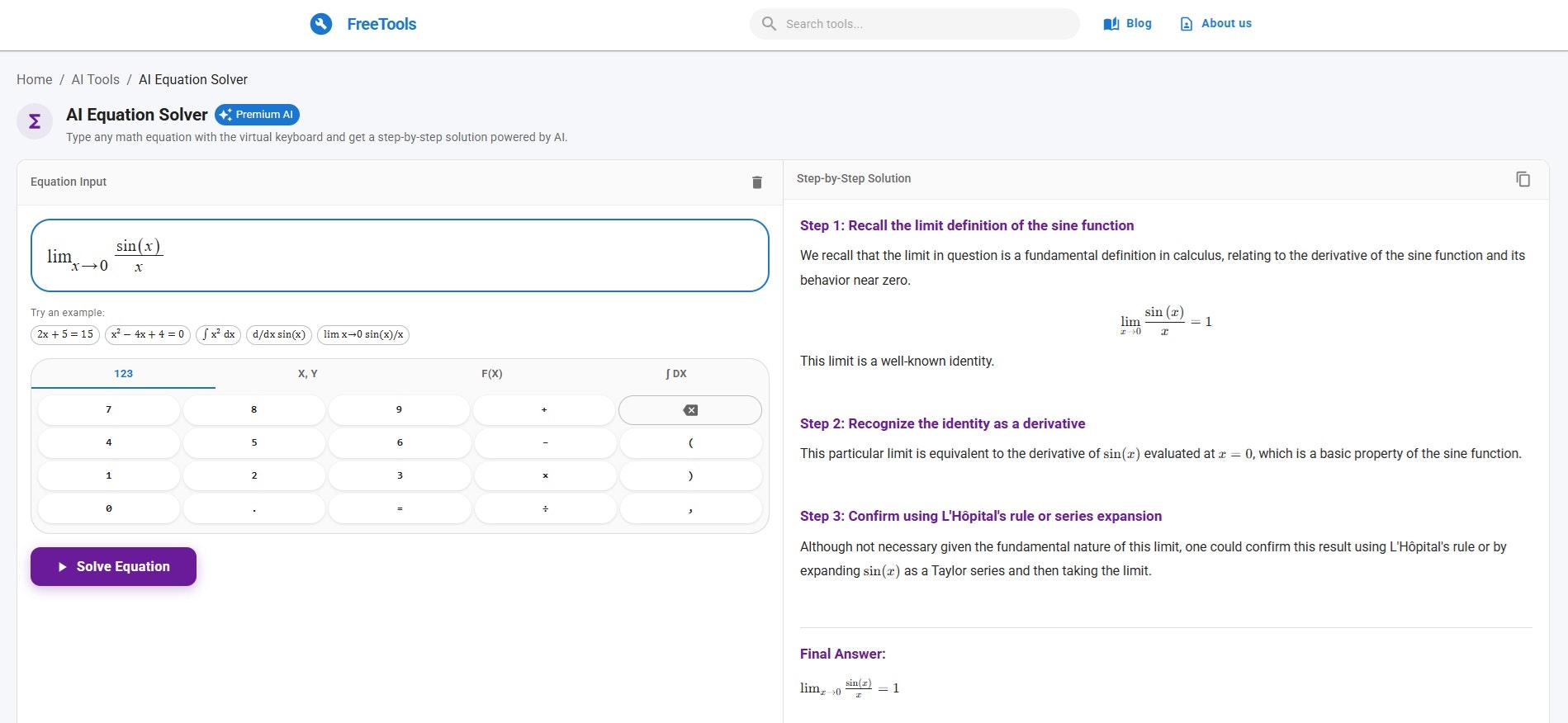
Task: Navigate to Home breadcrumb
Action: (x=34, y=79)
